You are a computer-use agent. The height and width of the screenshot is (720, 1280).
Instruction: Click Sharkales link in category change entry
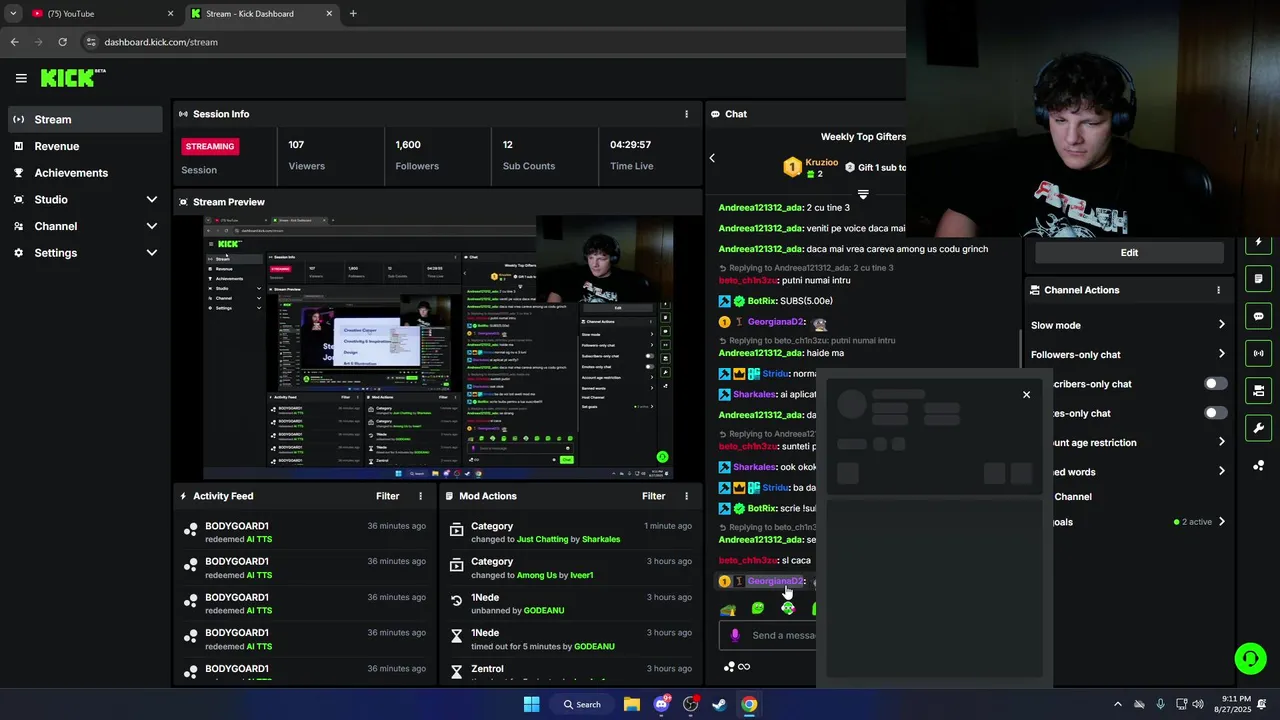coord(601,539)
